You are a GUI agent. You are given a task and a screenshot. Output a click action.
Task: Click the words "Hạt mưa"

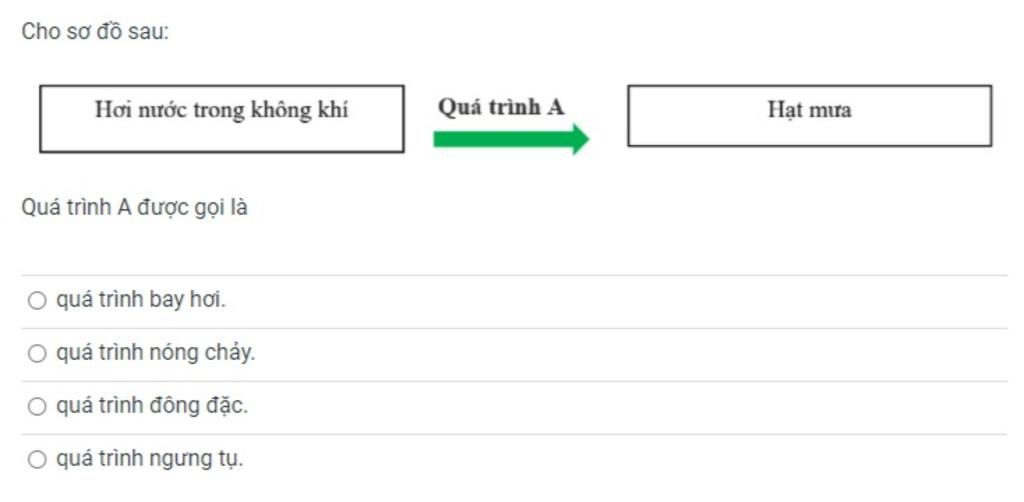click(810, 110)
